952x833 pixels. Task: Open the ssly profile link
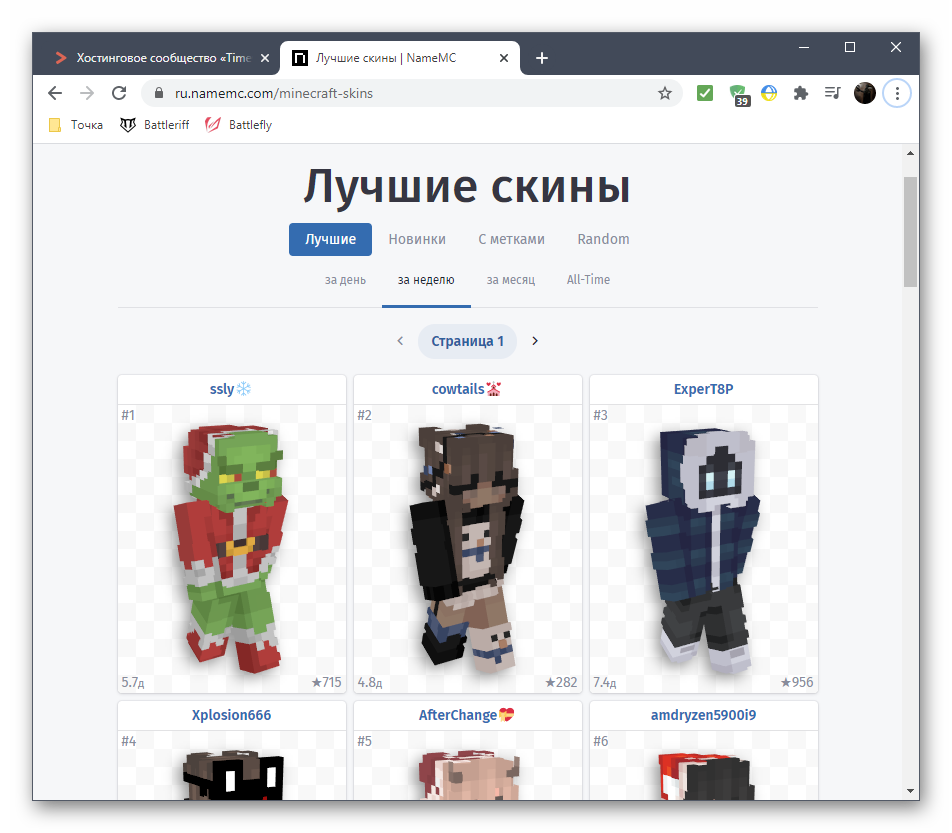(222, 389)
